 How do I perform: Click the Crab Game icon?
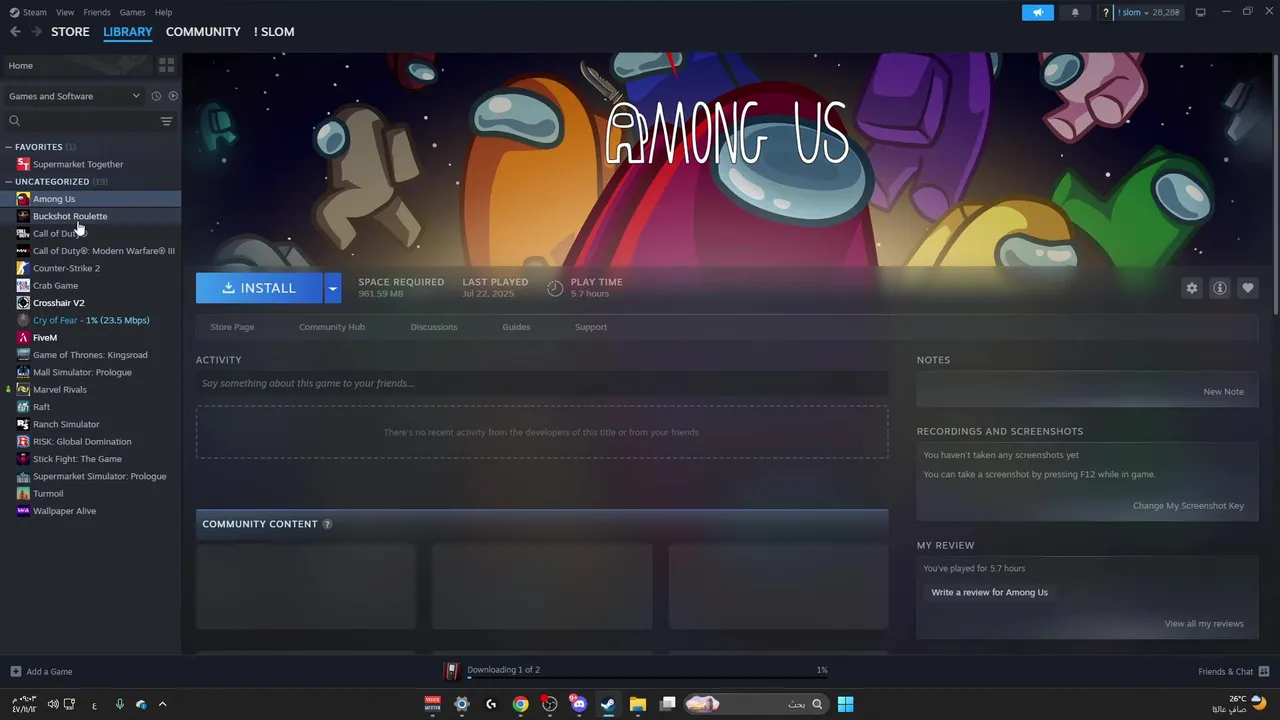click(23, 286)
